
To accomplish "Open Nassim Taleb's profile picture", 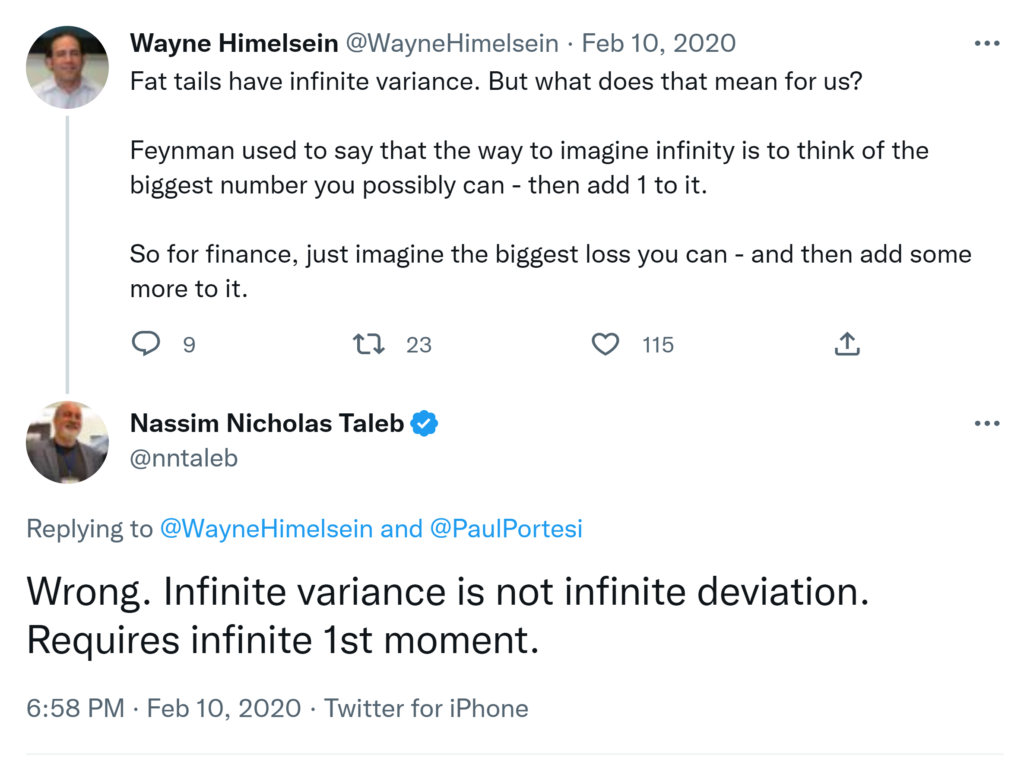I will click(x=67, y=442).
